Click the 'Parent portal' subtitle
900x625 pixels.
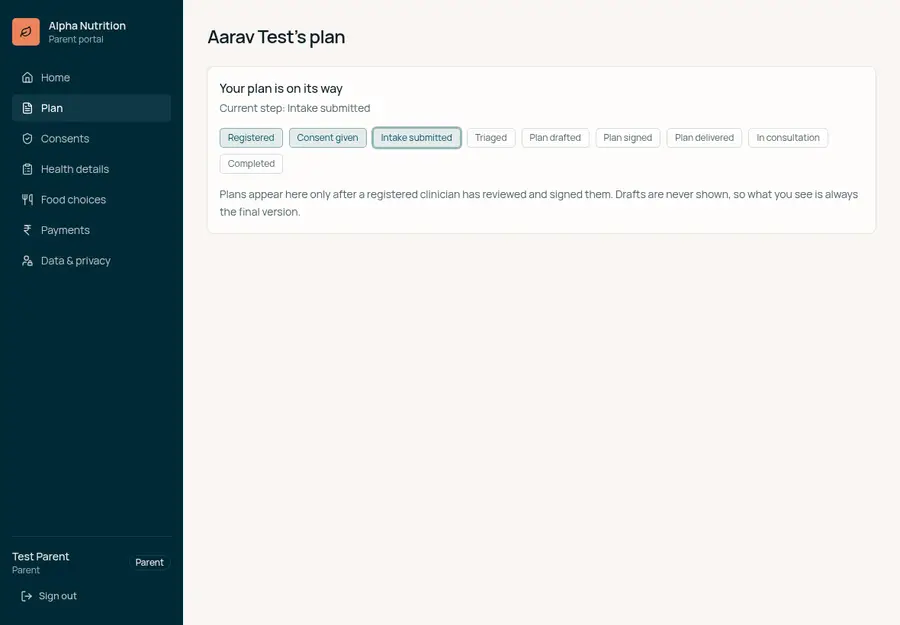[76, 39]
